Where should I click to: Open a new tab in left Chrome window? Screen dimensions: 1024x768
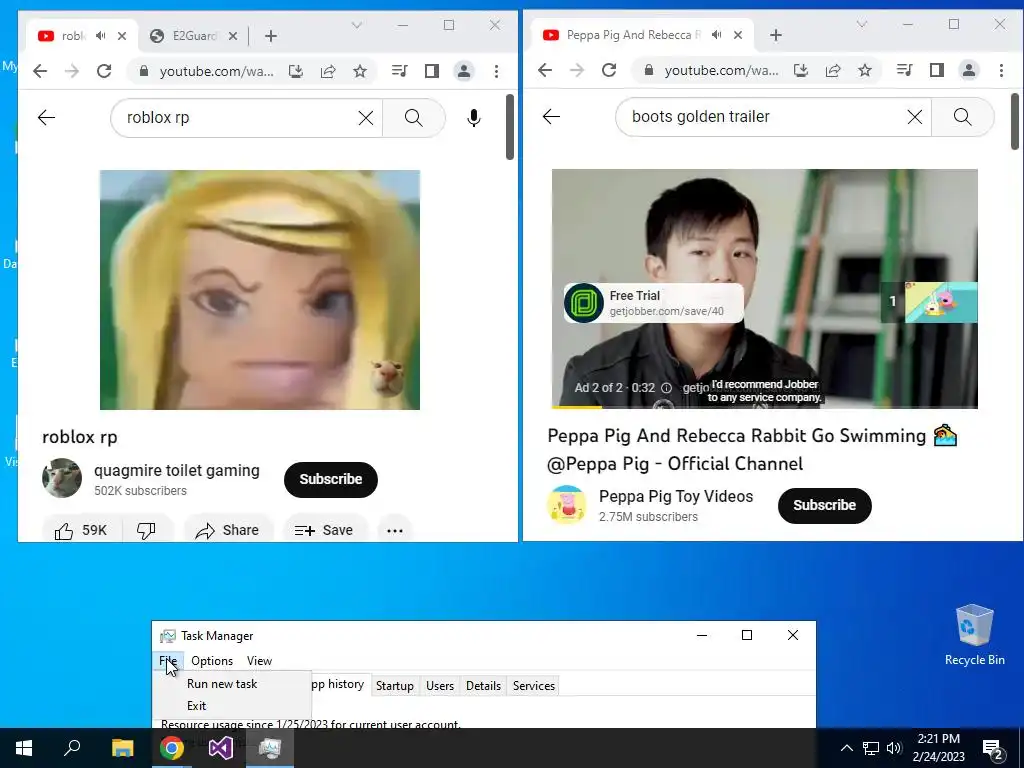pos(271,36)
